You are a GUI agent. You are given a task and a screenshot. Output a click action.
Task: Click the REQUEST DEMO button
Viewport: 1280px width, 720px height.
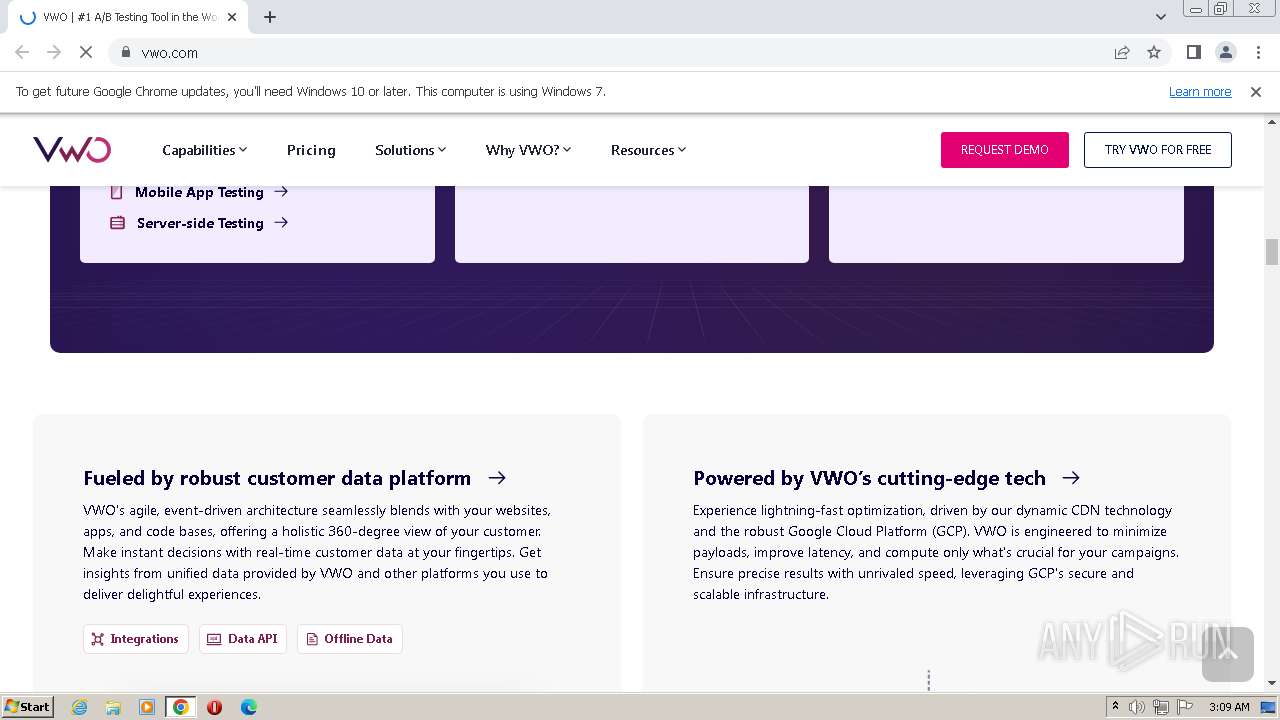click(1004, 150)
